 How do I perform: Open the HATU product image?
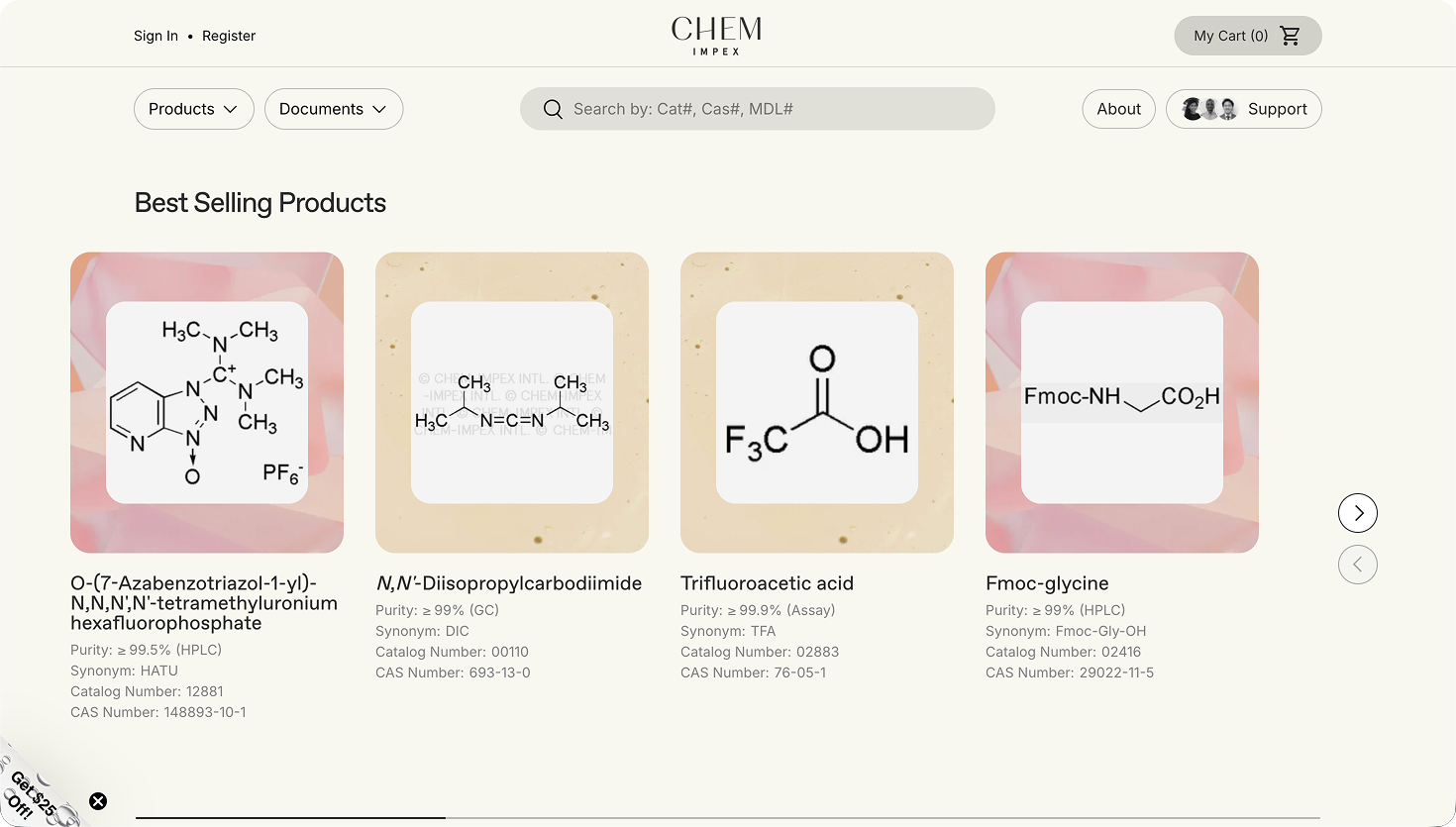tap(207, 402)
